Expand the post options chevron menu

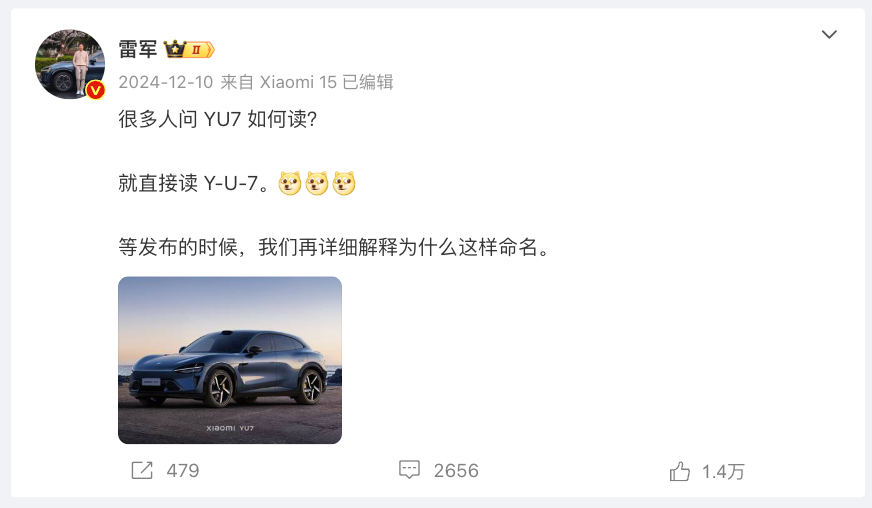829,34
